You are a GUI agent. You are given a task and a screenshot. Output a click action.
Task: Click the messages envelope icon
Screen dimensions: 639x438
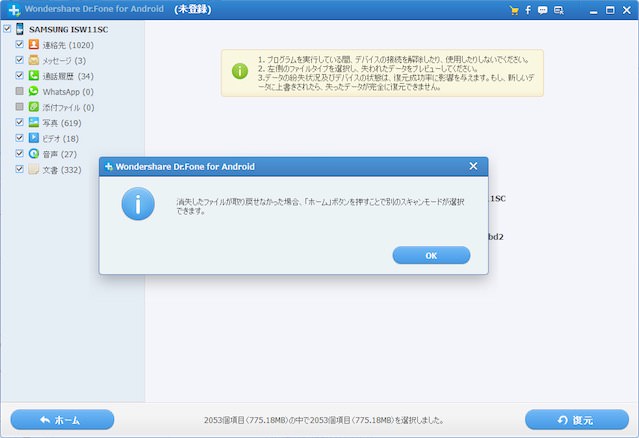34,60
